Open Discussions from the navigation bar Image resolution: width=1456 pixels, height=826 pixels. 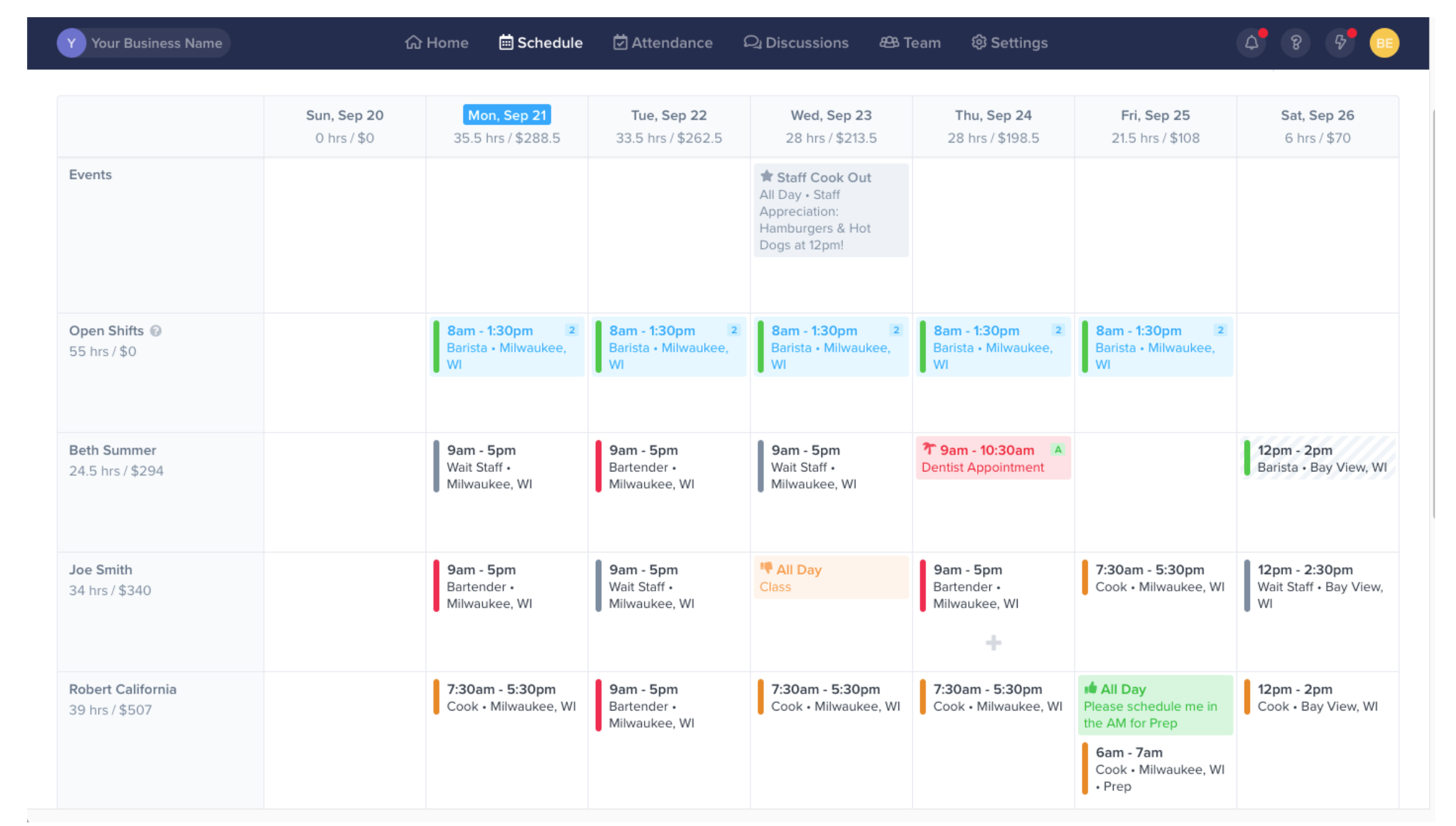point(796,42)
